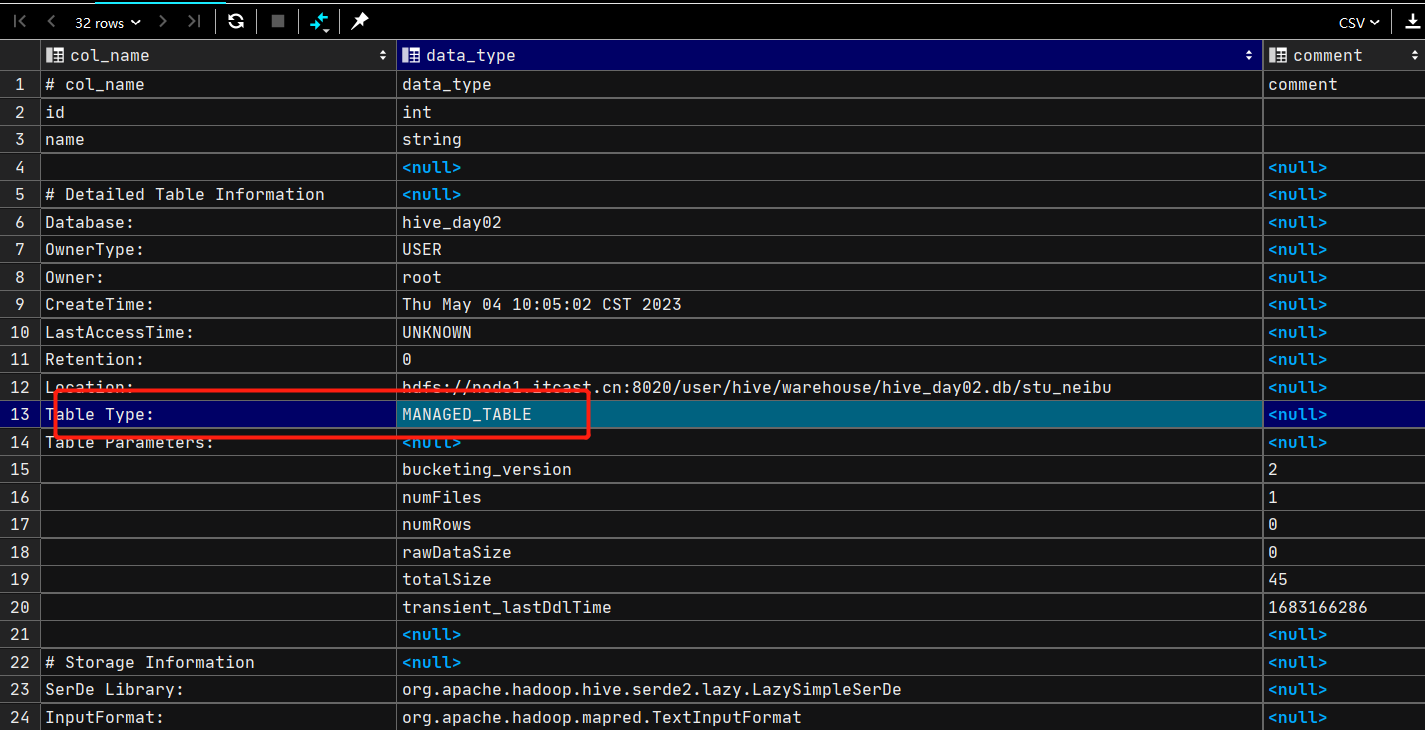Click the bucketing_version value '2' cell
The height and width of the screenshot is (730, 1425).
(x=1344, y=470)
